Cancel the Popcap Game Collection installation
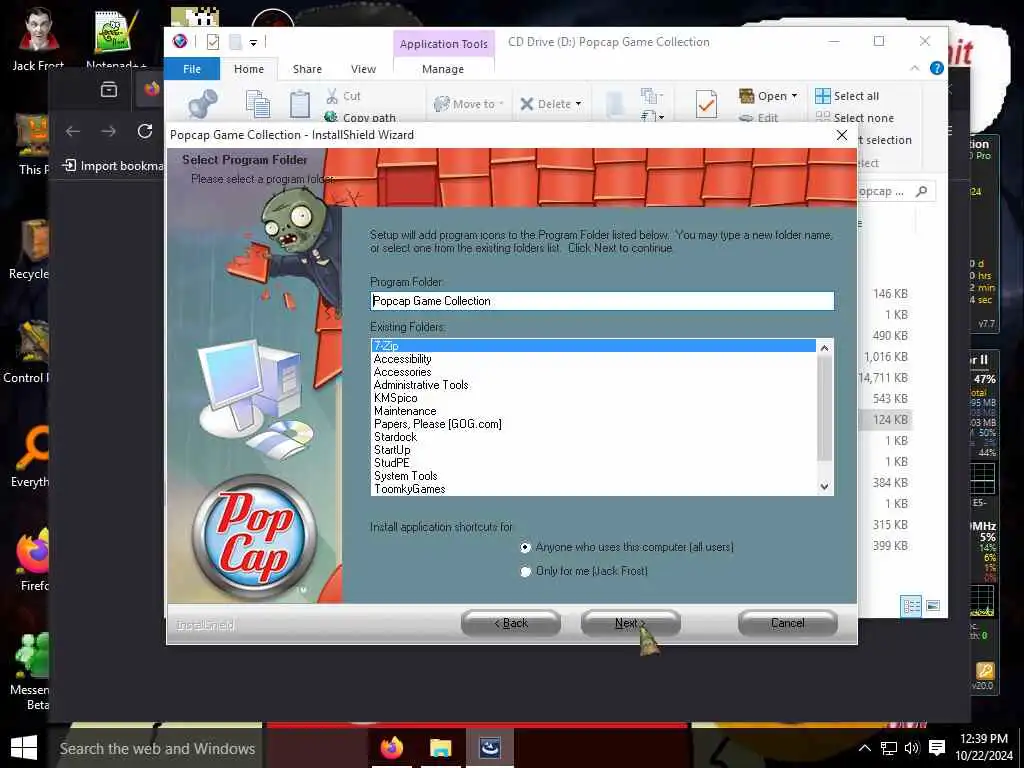The image size is (1024, 768). pos(788,623)
